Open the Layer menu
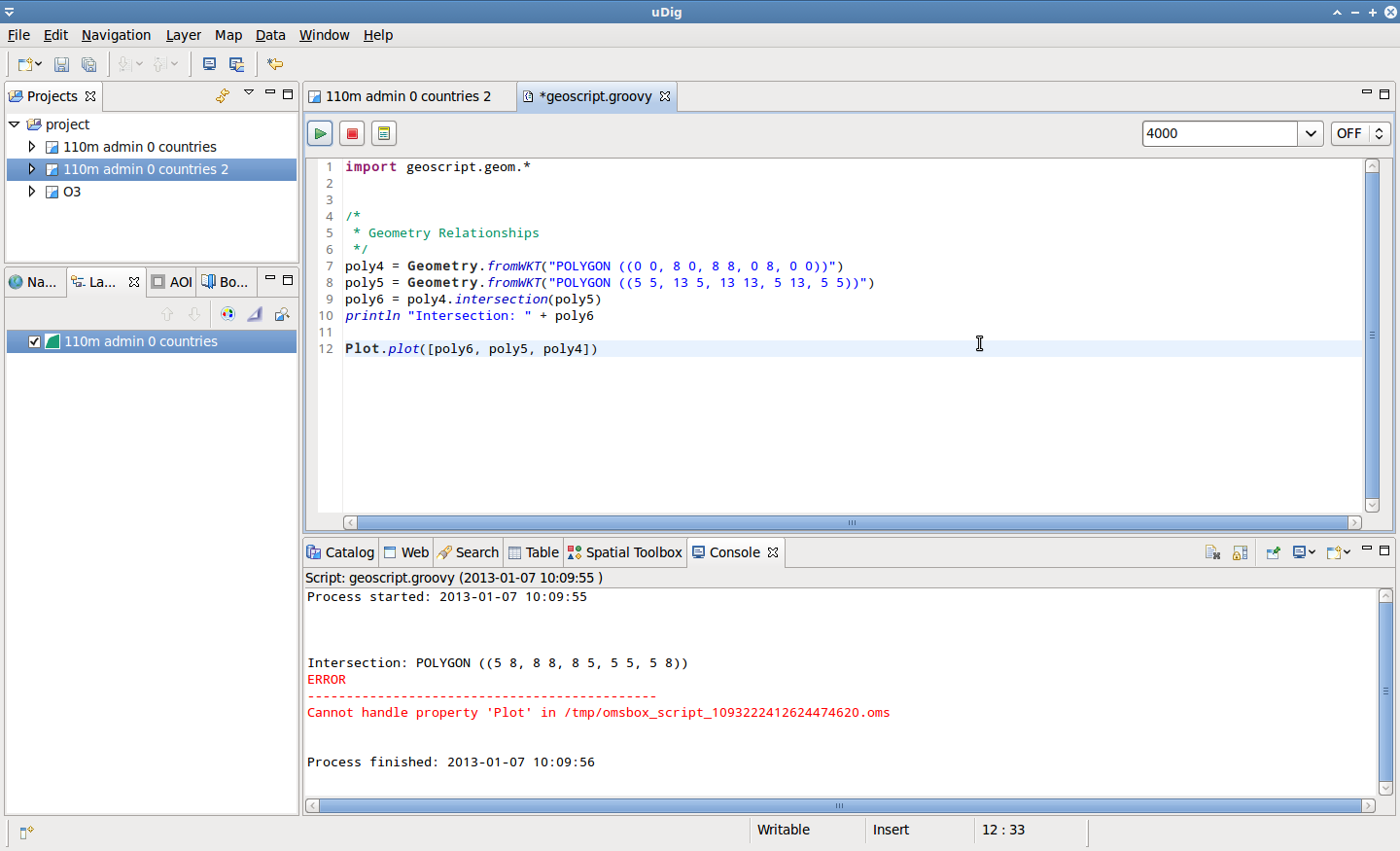This screenshot has width=1400, height=851. coord(183,35)
